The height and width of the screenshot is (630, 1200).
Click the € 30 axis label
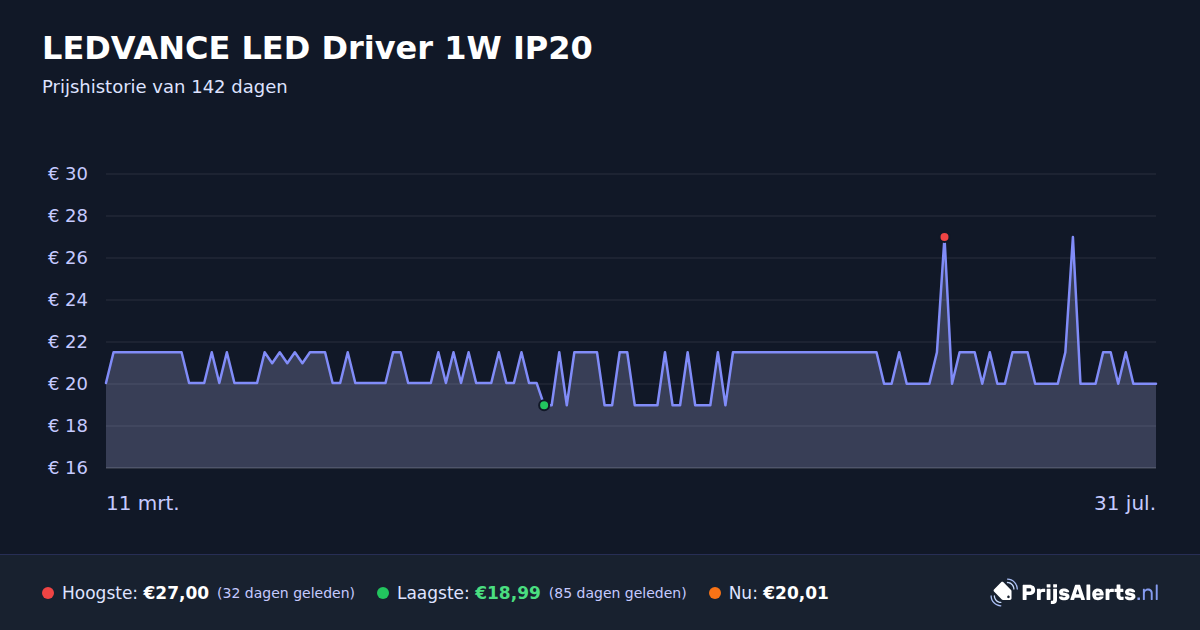[x=68, y=174]
